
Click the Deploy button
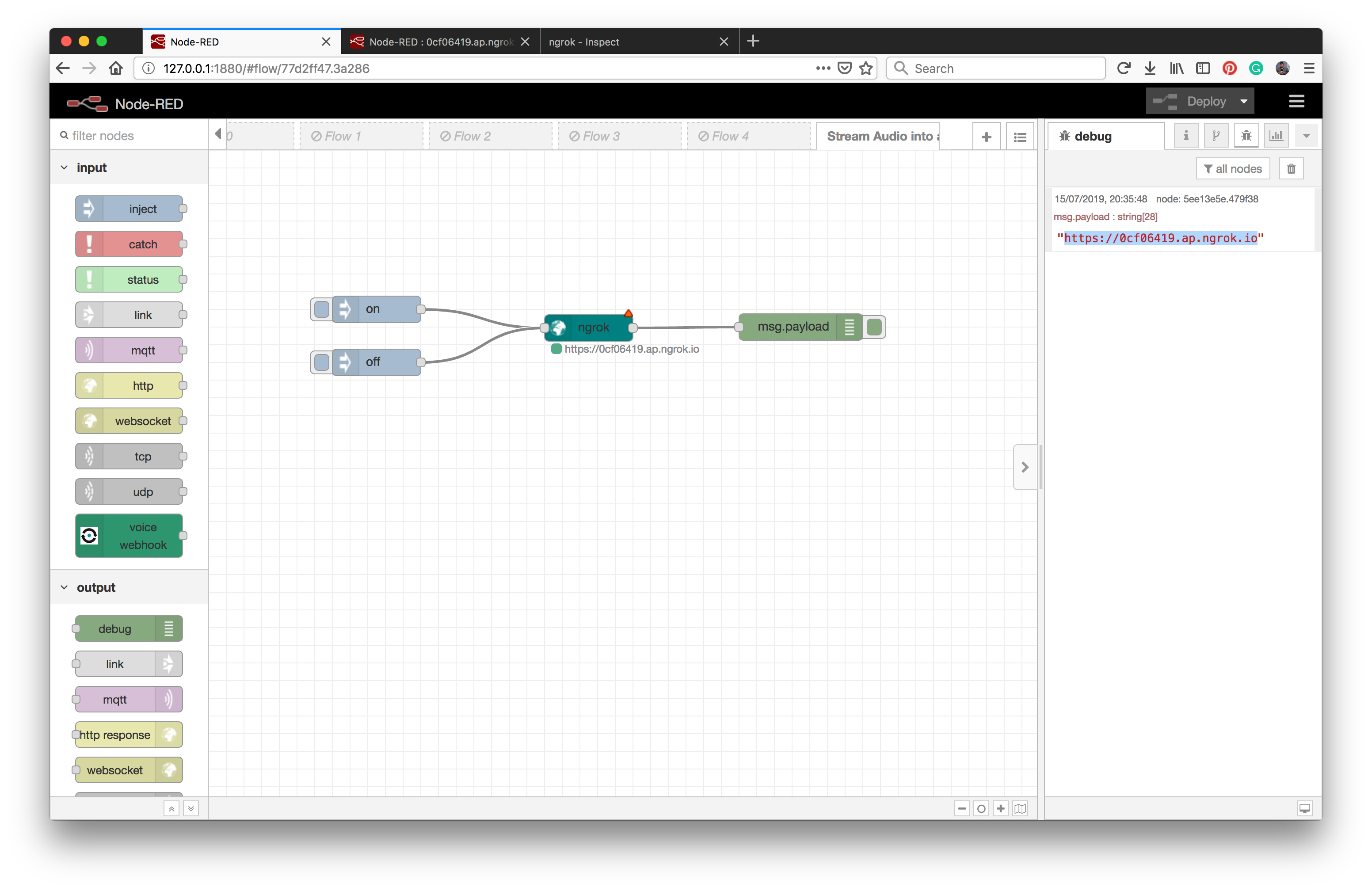point(1190,102)
